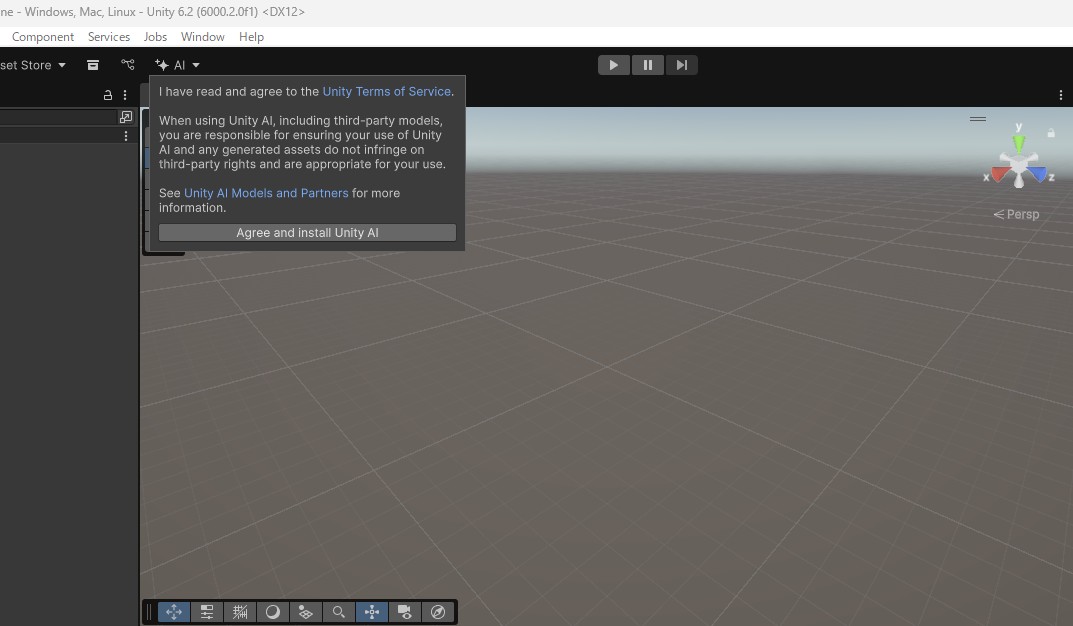Click the overlay drag handle beside the orientation gizmo
Image resolution: width=1073 pixels, height=626 pixels.
coord(978,119)
